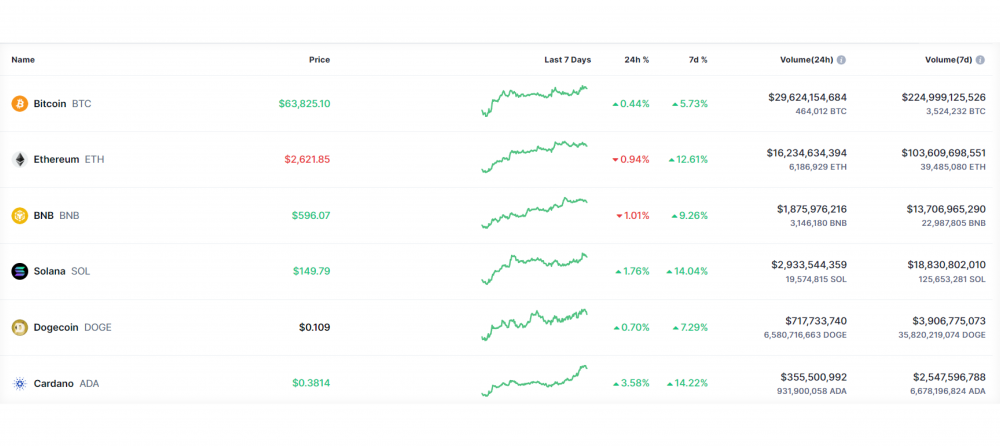1000x446 pixels.
Task: Click the Last 7 Days column header
Action: pos(568,60)
